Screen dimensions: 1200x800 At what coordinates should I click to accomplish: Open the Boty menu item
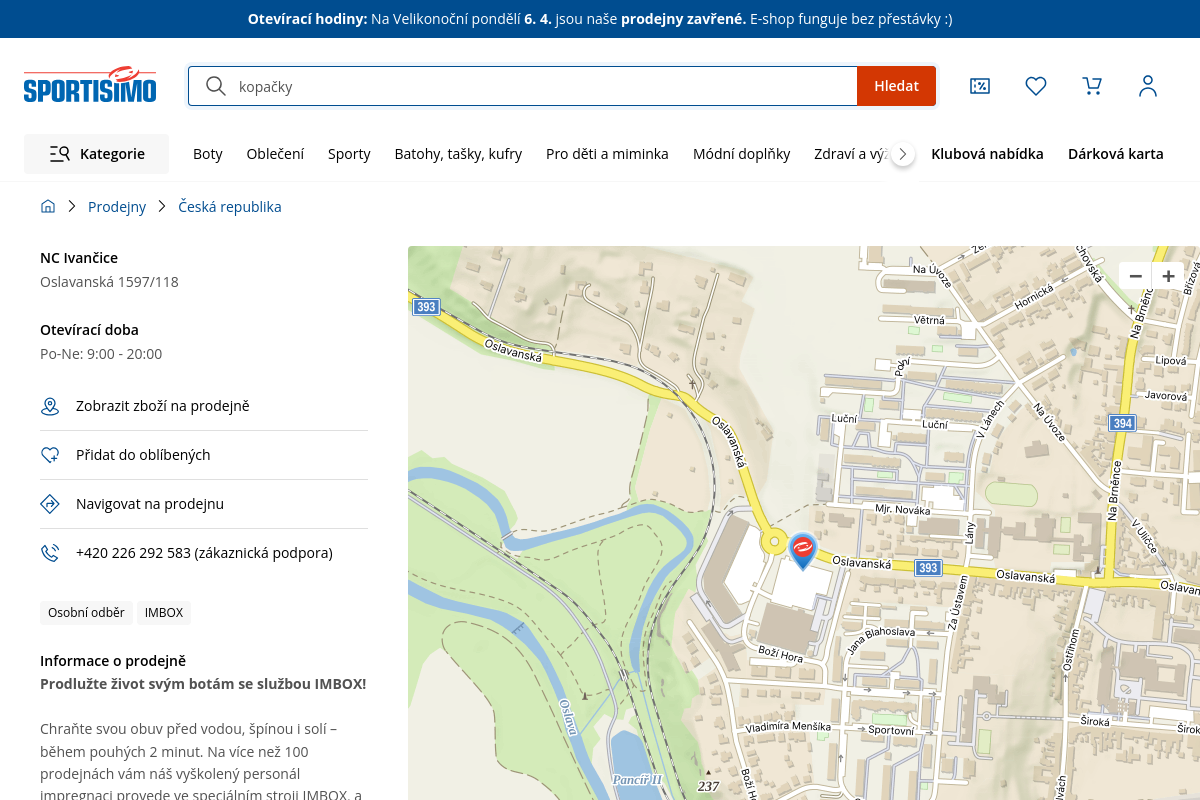click(207, 154)
